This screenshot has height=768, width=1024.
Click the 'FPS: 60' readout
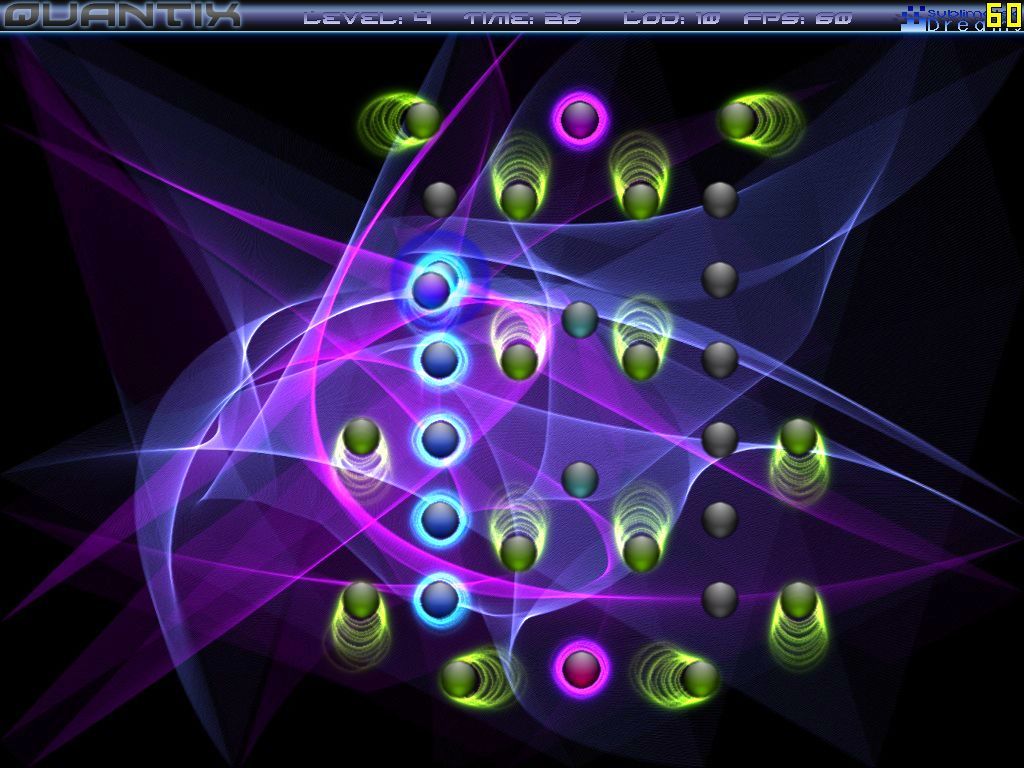[798, 17]
